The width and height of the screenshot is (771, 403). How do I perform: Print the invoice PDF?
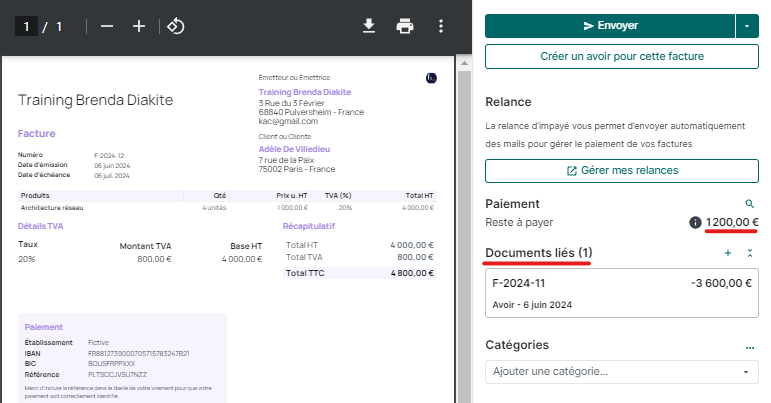click(x=405, y=26)
